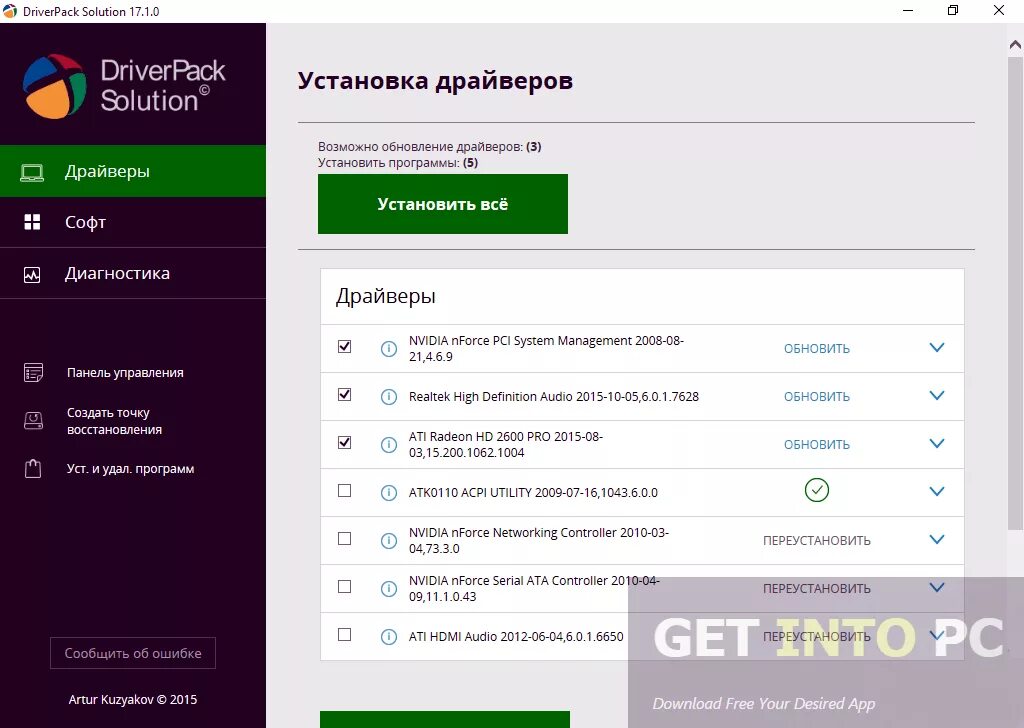This screenshot has height=728, width=1024.
Task: Switch to the Софт section
Action: (84, 222)
